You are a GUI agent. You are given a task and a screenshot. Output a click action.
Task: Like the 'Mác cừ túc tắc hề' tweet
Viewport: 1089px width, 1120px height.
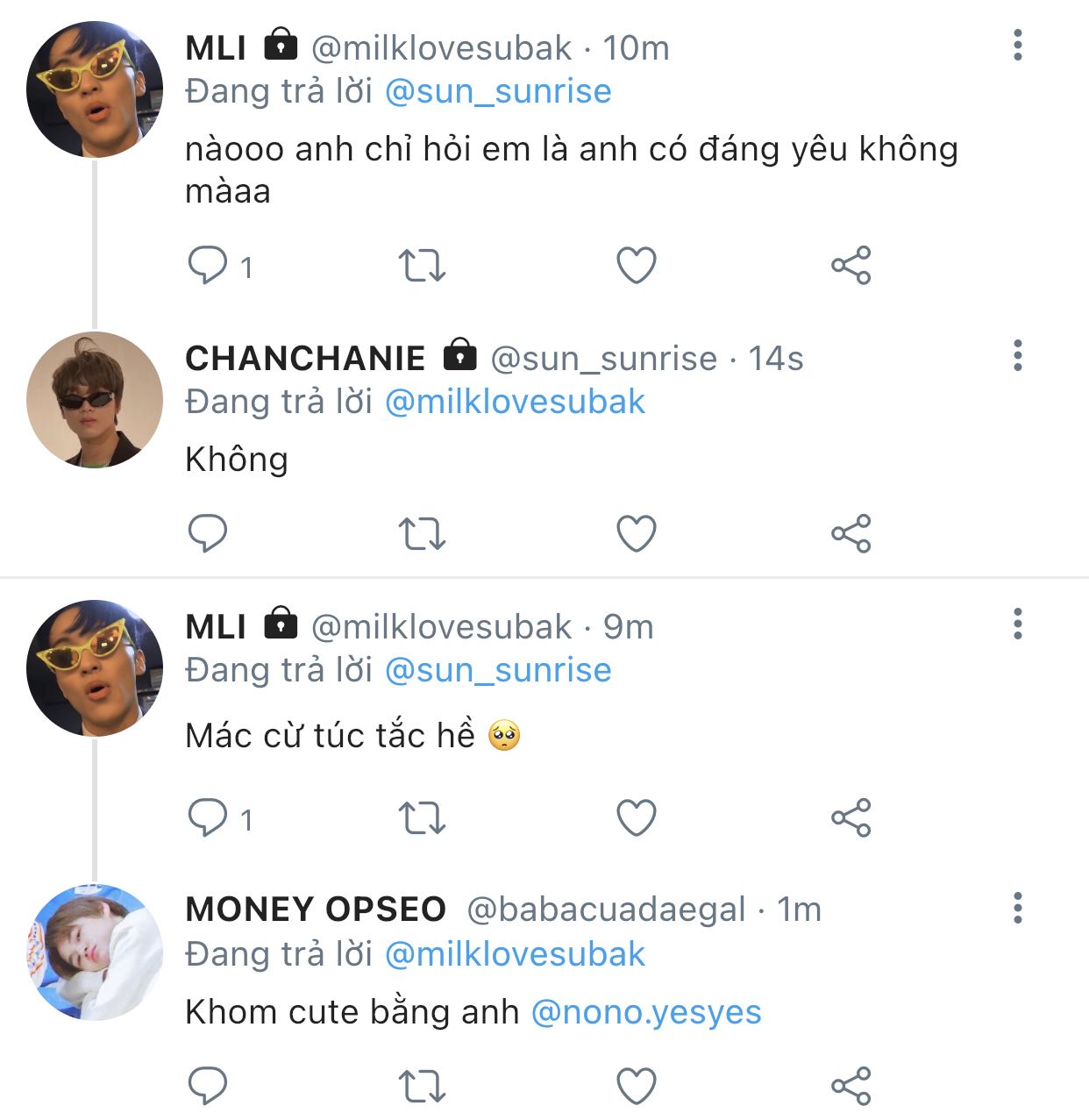[637, 818]
